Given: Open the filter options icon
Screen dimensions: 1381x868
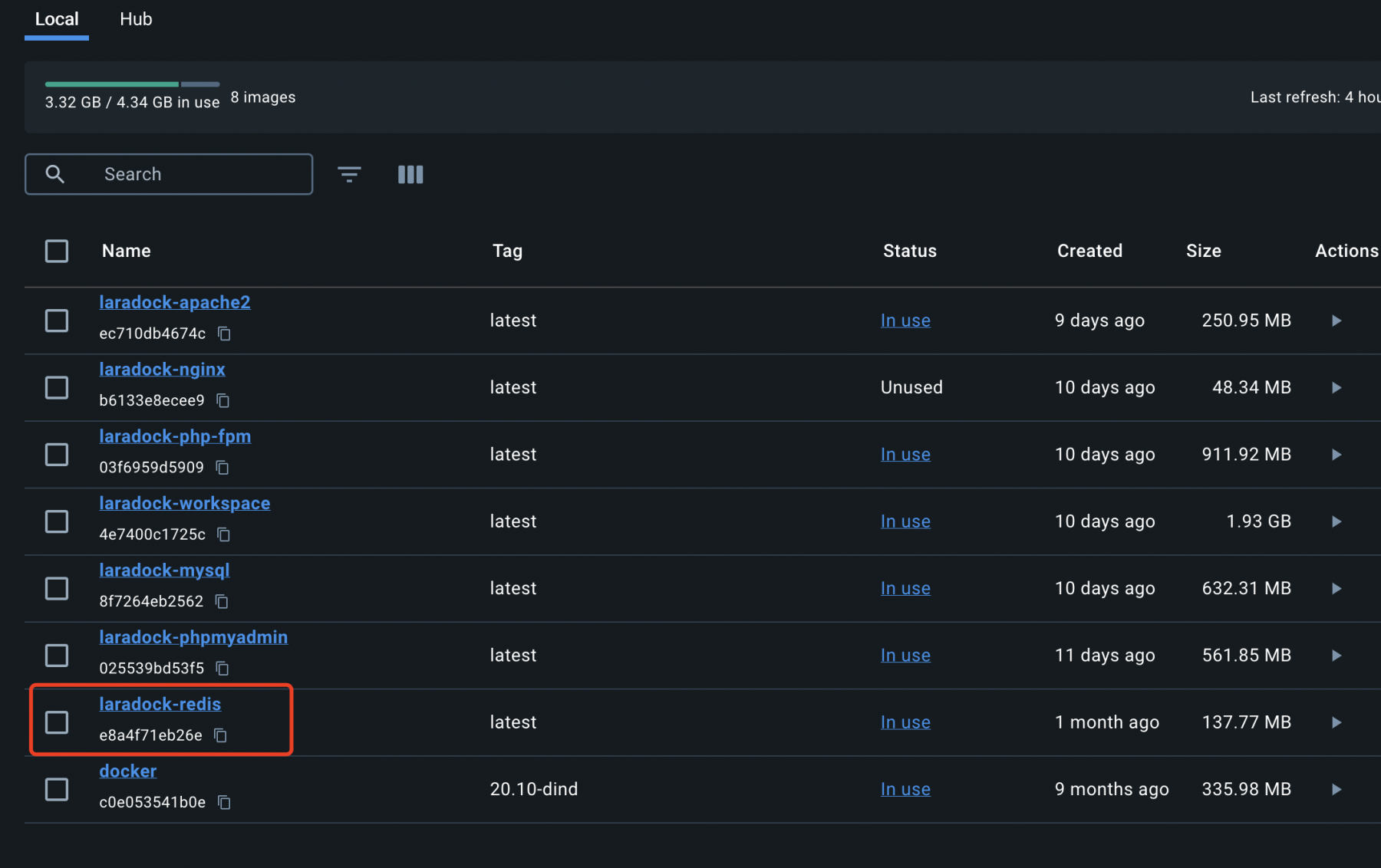Looking at the screenshot, I should [x=349, y=175].
